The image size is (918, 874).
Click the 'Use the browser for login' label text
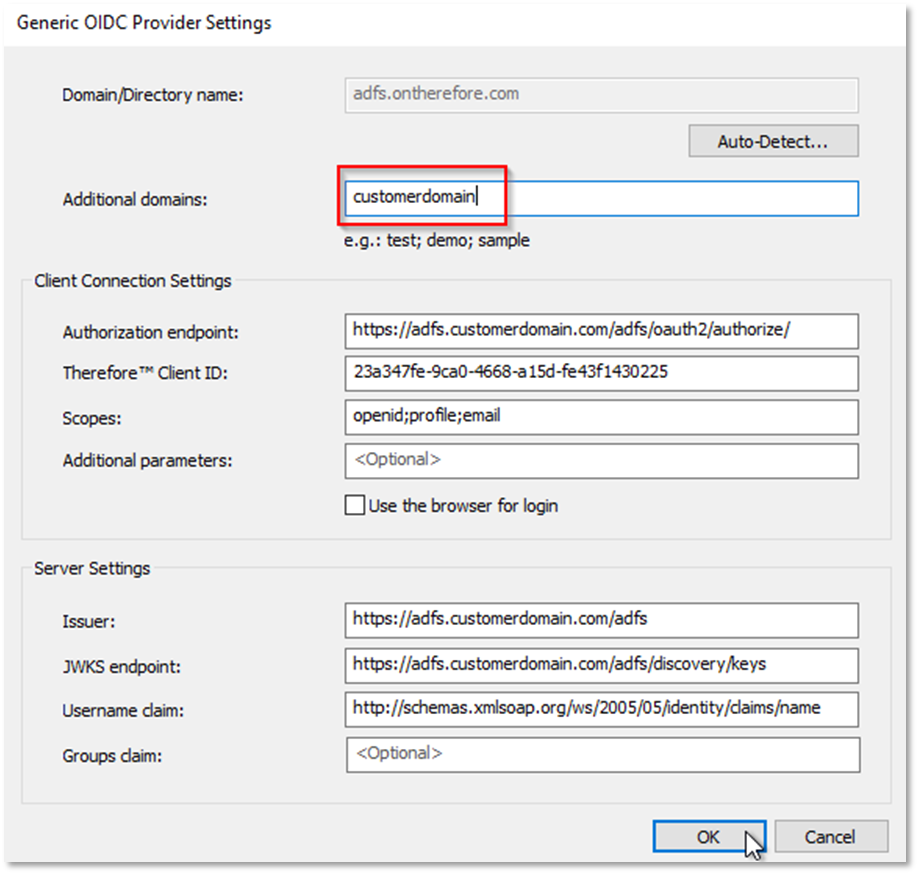[x=463, y=506]
